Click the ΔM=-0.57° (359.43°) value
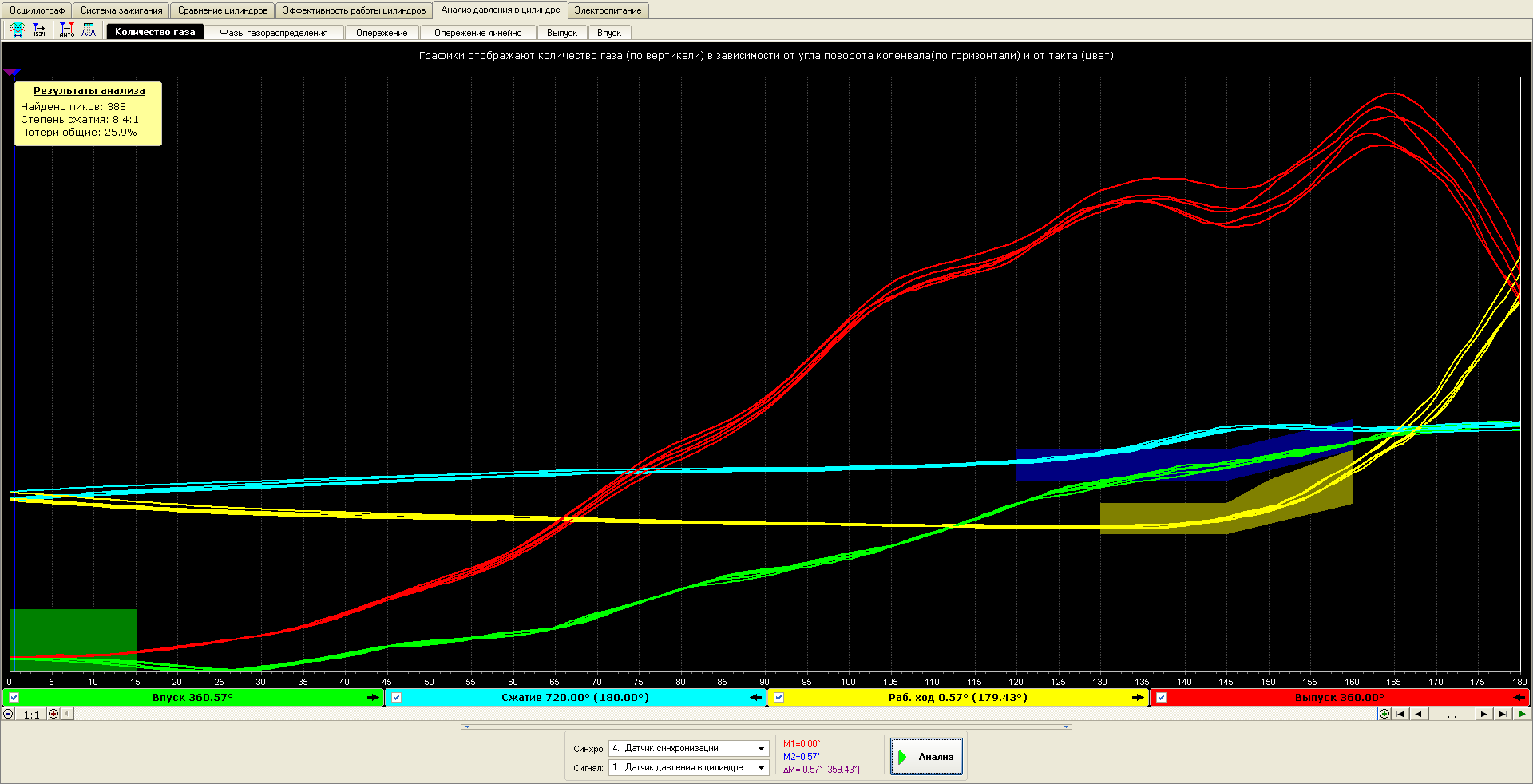1533x784 pixels. pos(822,770)
